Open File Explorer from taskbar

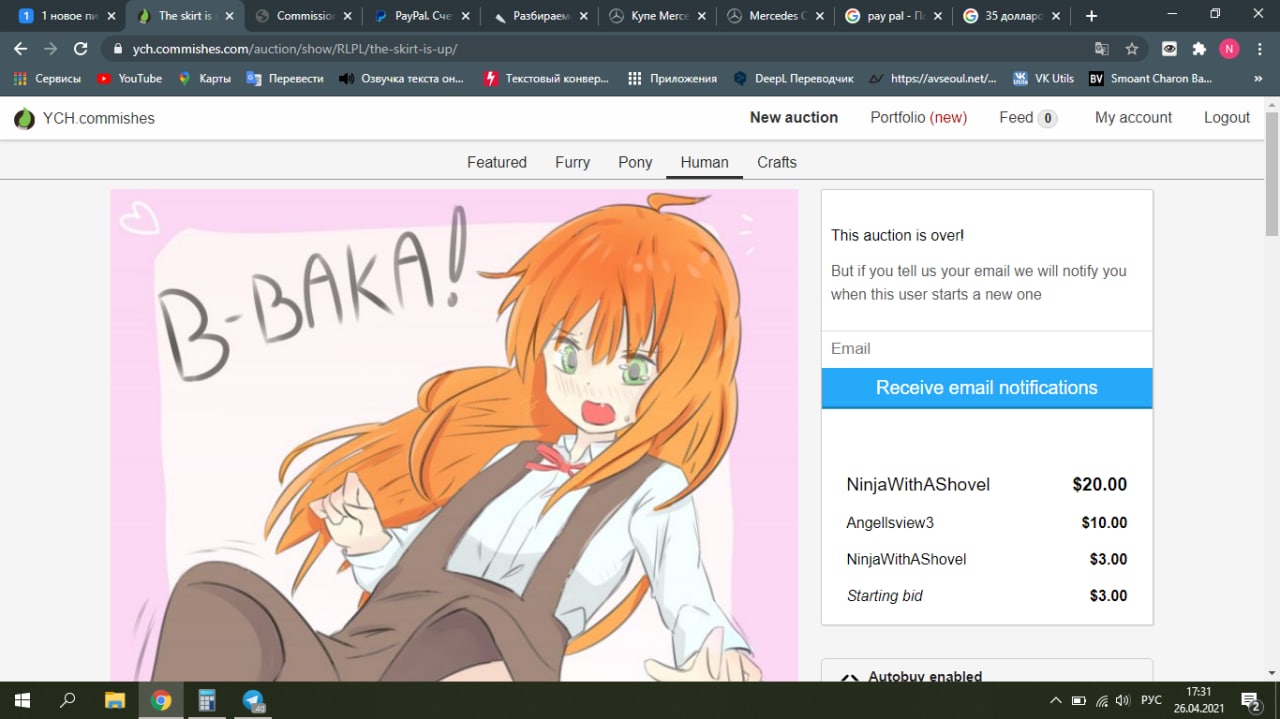click(x=114, y=700)
